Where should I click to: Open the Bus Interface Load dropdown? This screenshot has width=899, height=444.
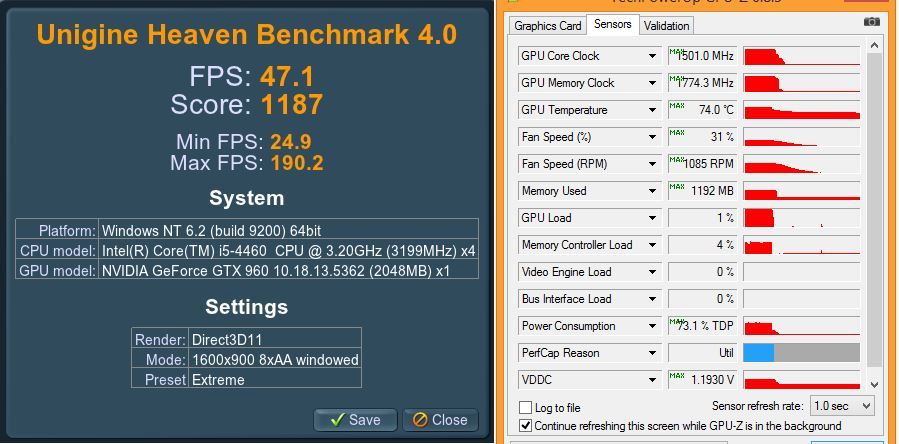coord(652,299)
